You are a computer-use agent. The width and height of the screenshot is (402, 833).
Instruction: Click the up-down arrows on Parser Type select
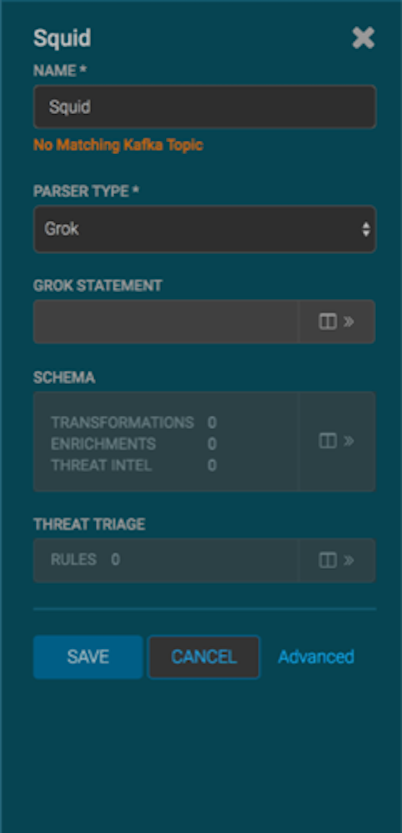(x=366, y=230)
